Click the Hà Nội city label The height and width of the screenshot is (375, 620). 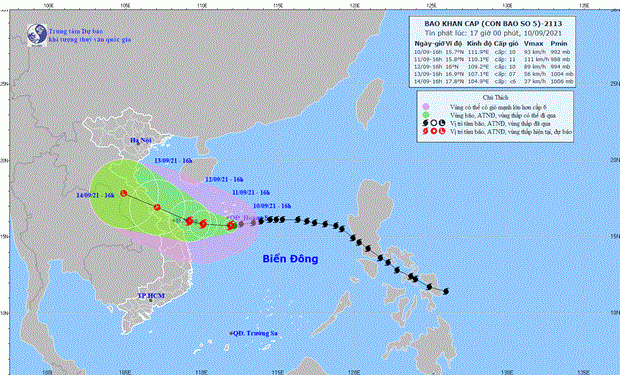click(140, 140)
